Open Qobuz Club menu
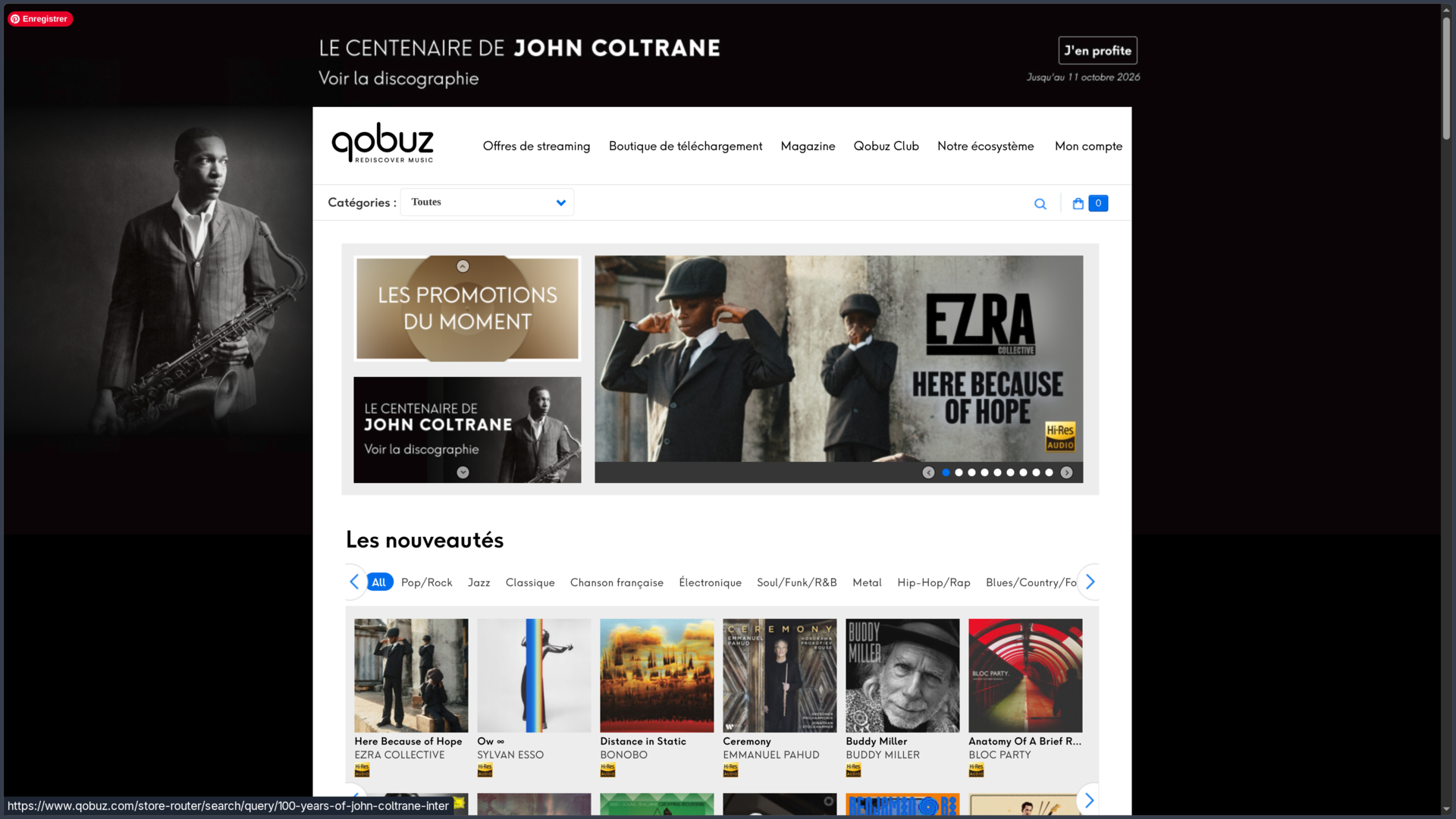The height and width of the screenshot is (819, 1456). [886, 146]
